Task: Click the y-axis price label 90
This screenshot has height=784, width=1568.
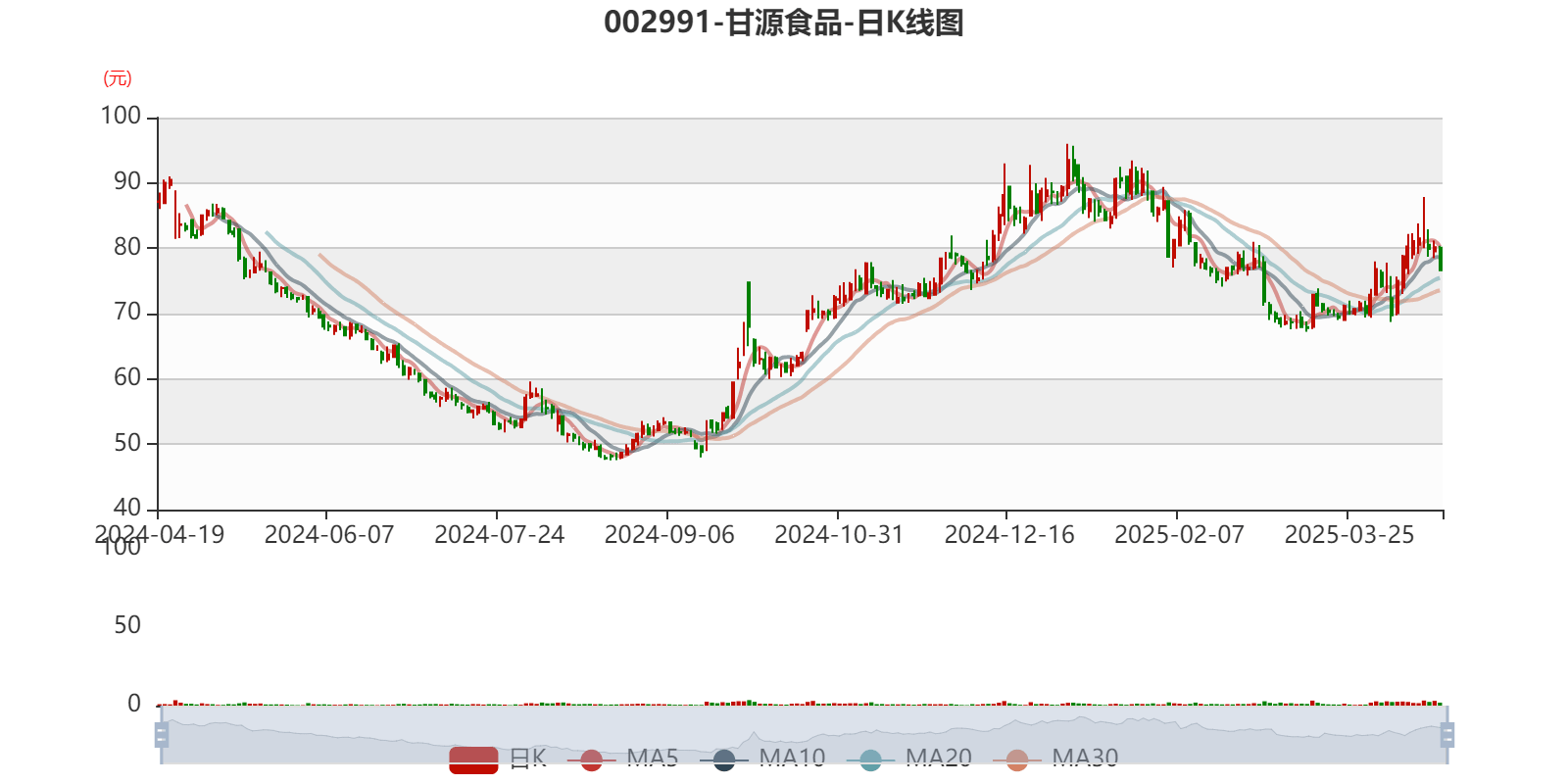Action: click(x=127, y=182)
